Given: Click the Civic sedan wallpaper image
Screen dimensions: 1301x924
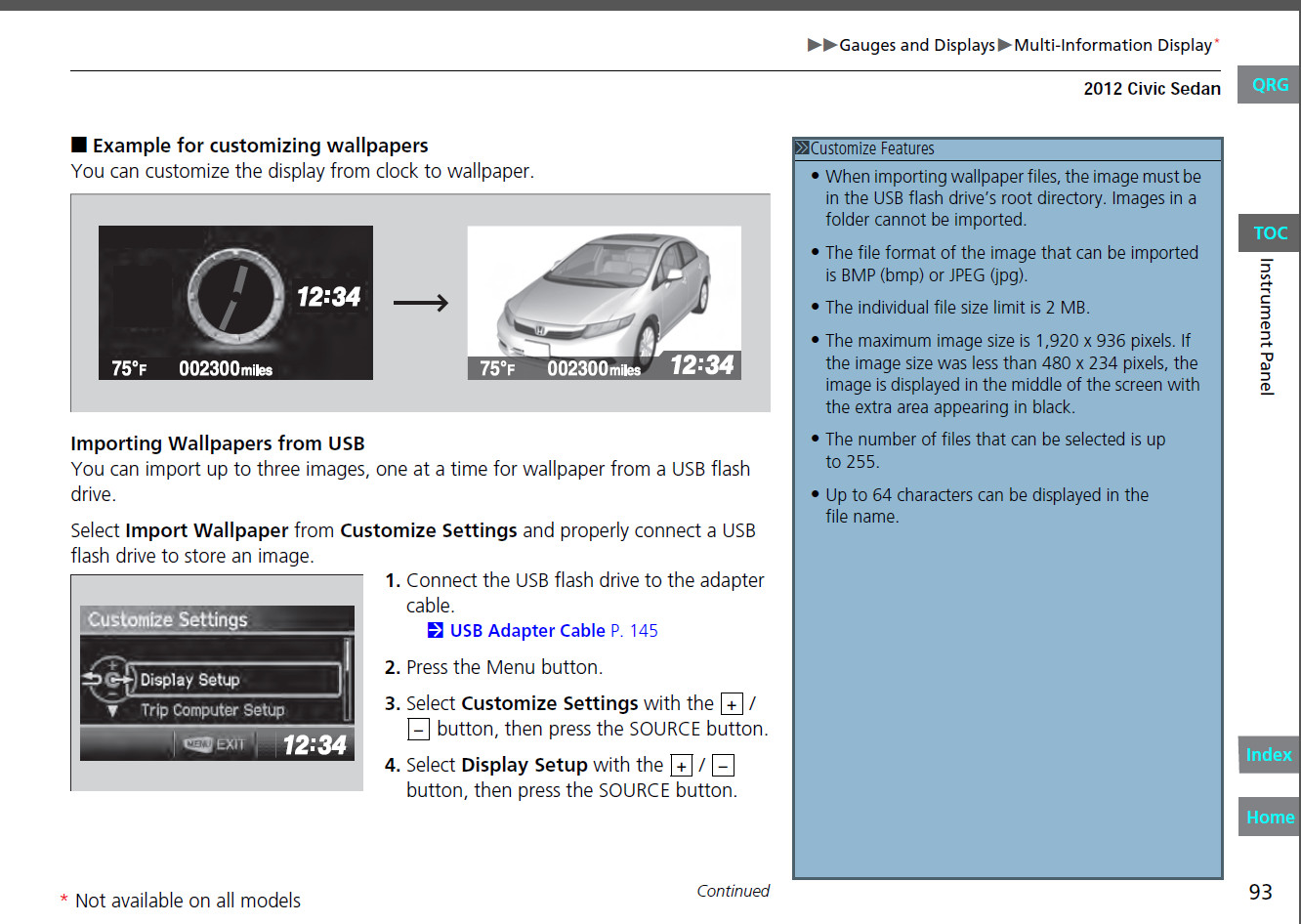Looking at the screenshot, I should (605, 303).
